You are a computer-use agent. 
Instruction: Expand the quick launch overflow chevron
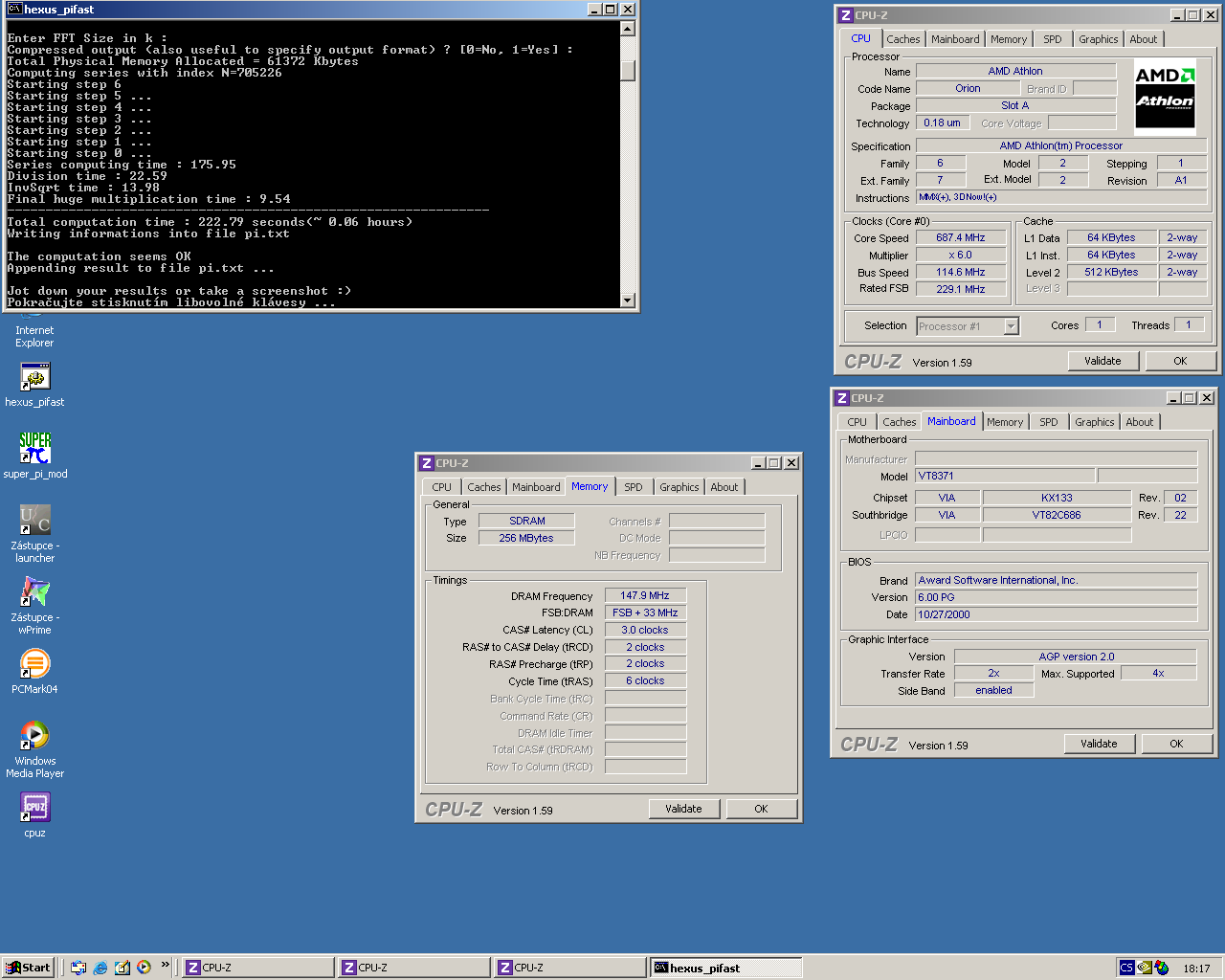[x=166, y=965]
